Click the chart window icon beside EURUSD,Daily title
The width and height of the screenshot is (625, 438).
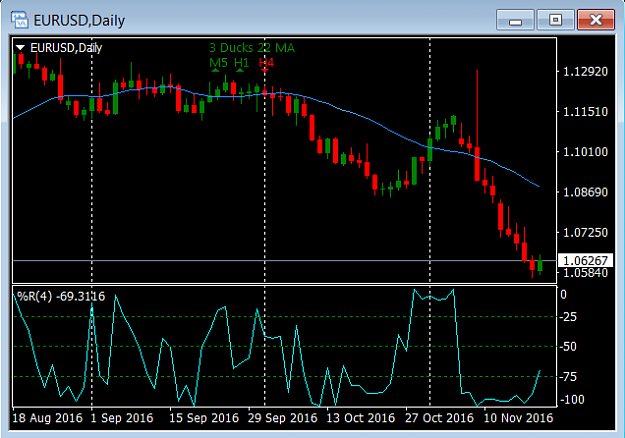tap(19, 20)
